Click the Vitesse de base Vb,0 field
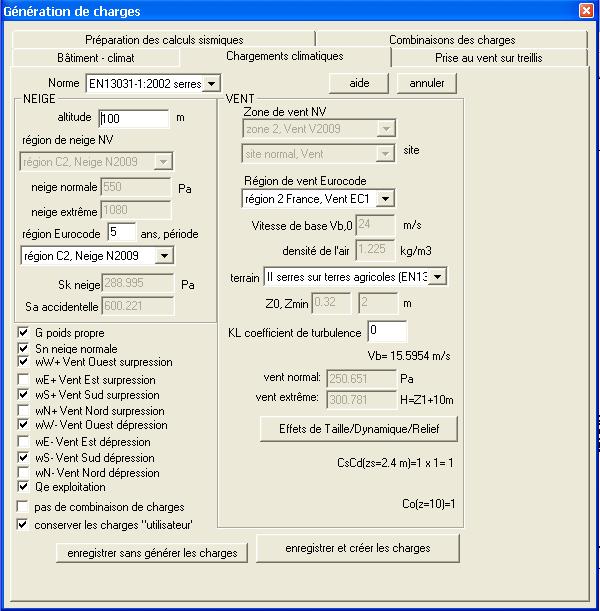600x611 pixels. (375, 224)
